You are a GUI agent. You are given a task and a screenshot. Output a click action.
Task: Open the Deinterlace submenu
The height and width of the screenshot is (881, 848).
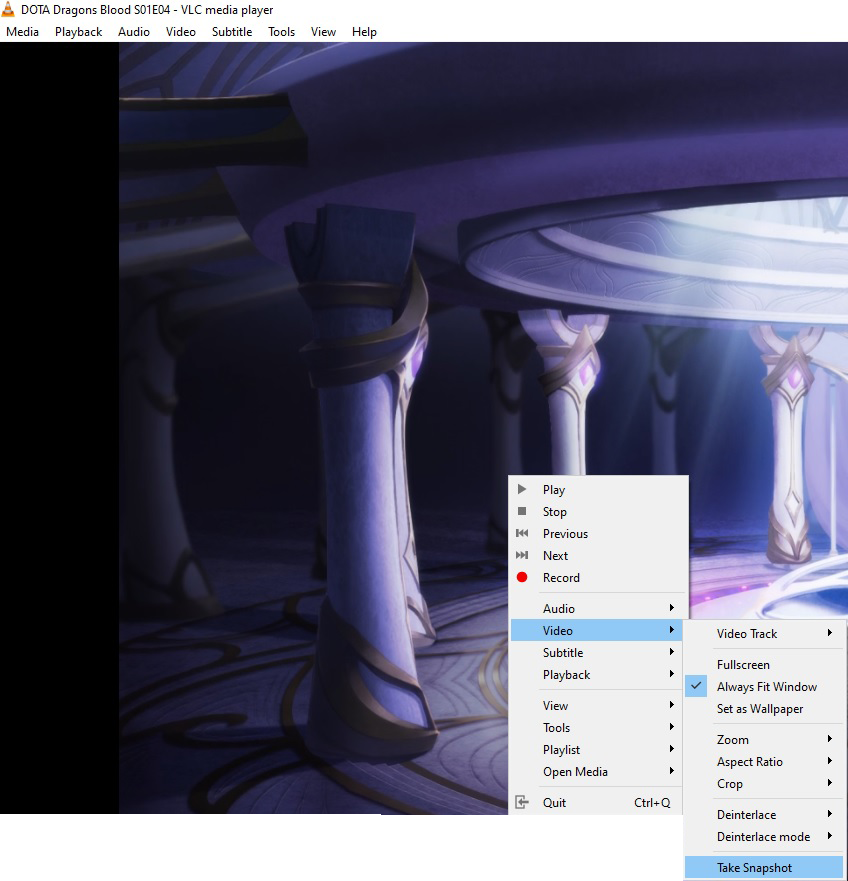(x=764, y=814)
